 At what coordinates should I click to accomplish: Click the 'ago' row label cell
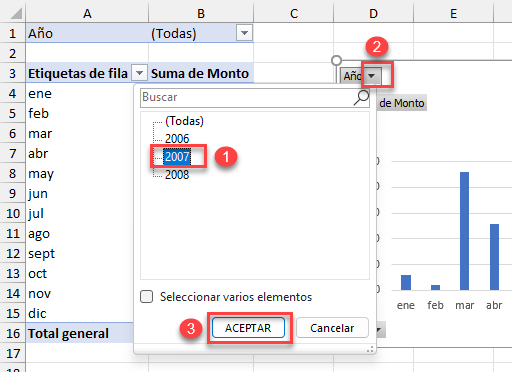click(x=79, y=233)
